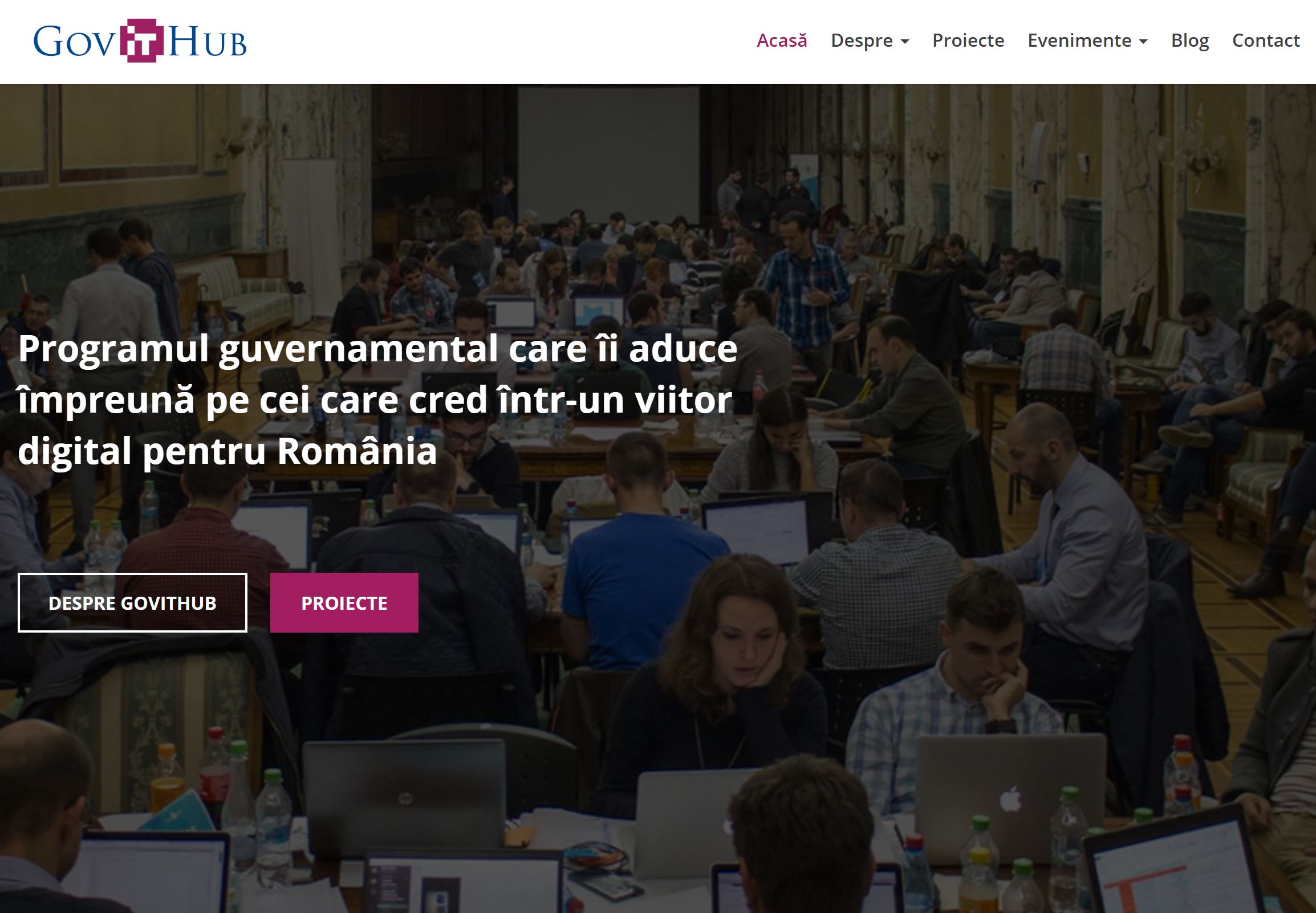Visit the Blog page

[1189, 40]
